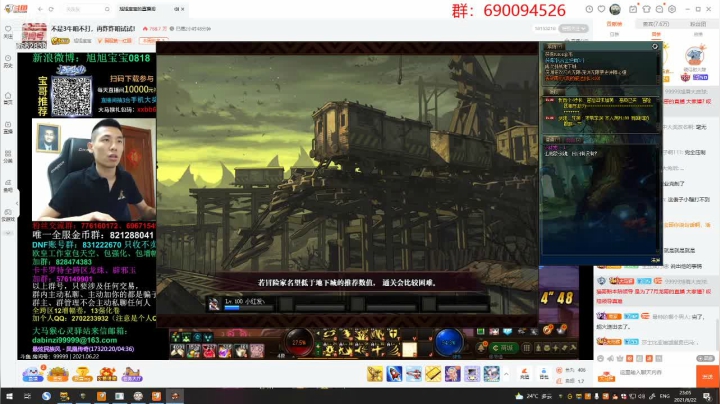720x404 pixels.
Task: Send the golden dragon gift
Action: click(375, 374)
